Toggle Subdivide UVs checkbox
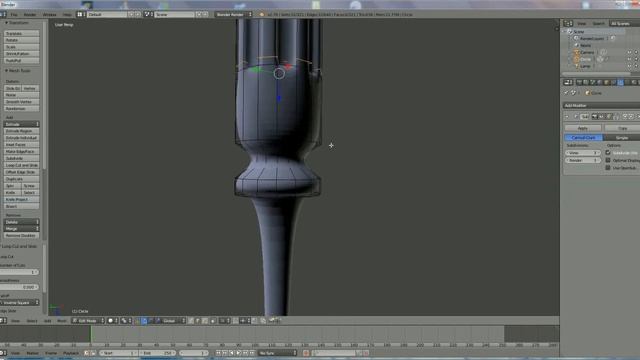 (608, 153)
